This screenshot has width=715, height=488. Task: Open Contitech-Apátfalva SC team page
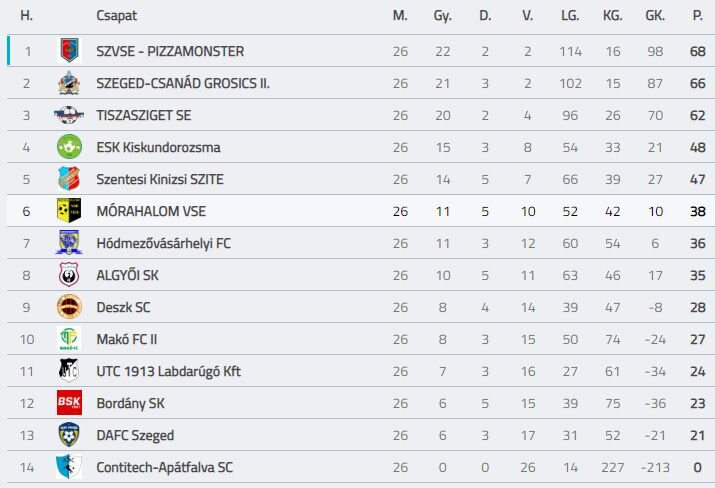coord(165,467)
